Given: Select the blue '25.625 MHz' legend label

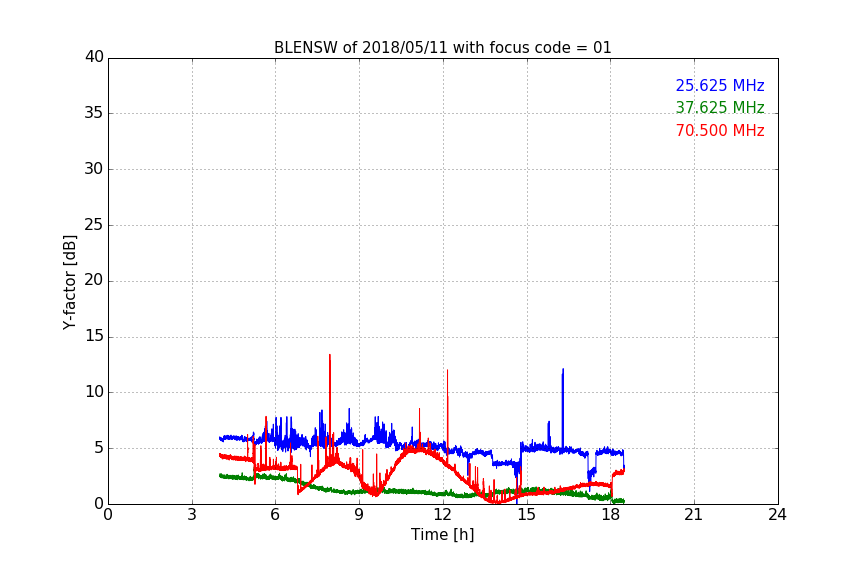Looking at the screenshot, I should (720, 85).
